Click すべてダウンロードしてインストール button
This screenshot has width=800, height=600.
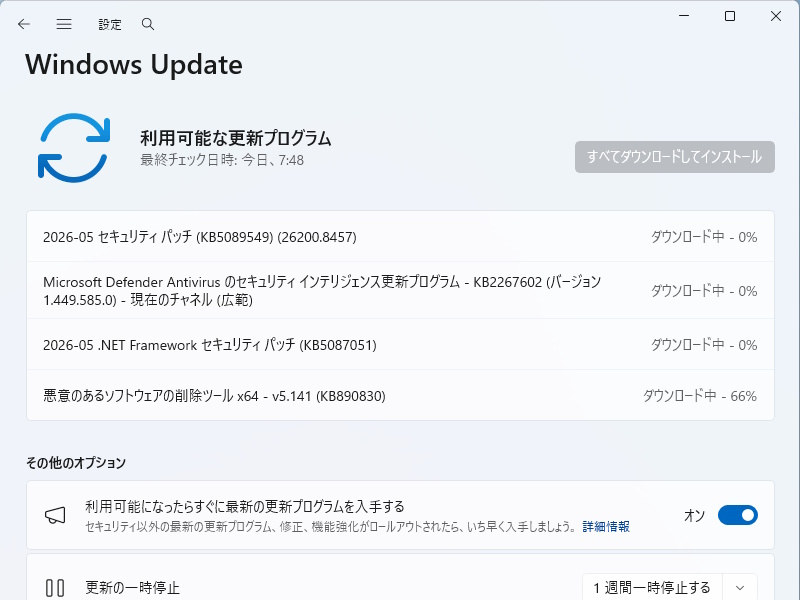(x=674, y=157)
